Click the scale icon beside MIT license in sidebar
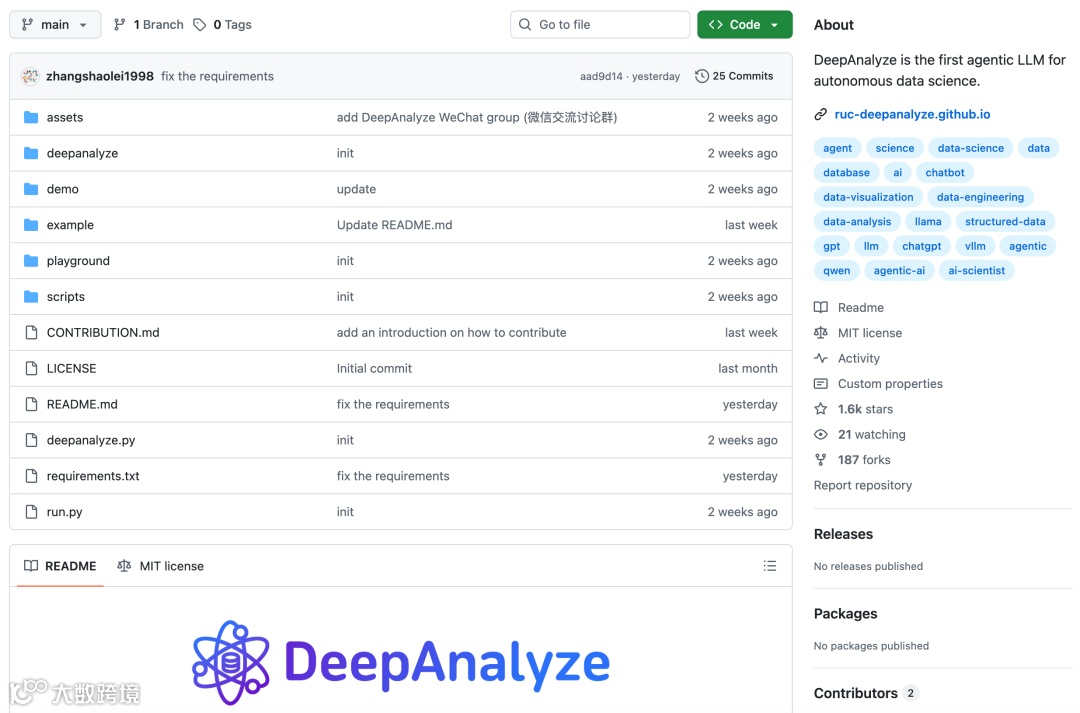Image resolution: width=1080 pixels, height=713 pixels. coord(820,333)
